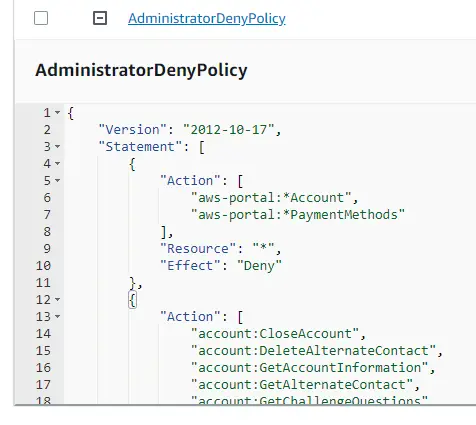
Task: Fold the Action array at line 5
Action: tap(58, 181)
